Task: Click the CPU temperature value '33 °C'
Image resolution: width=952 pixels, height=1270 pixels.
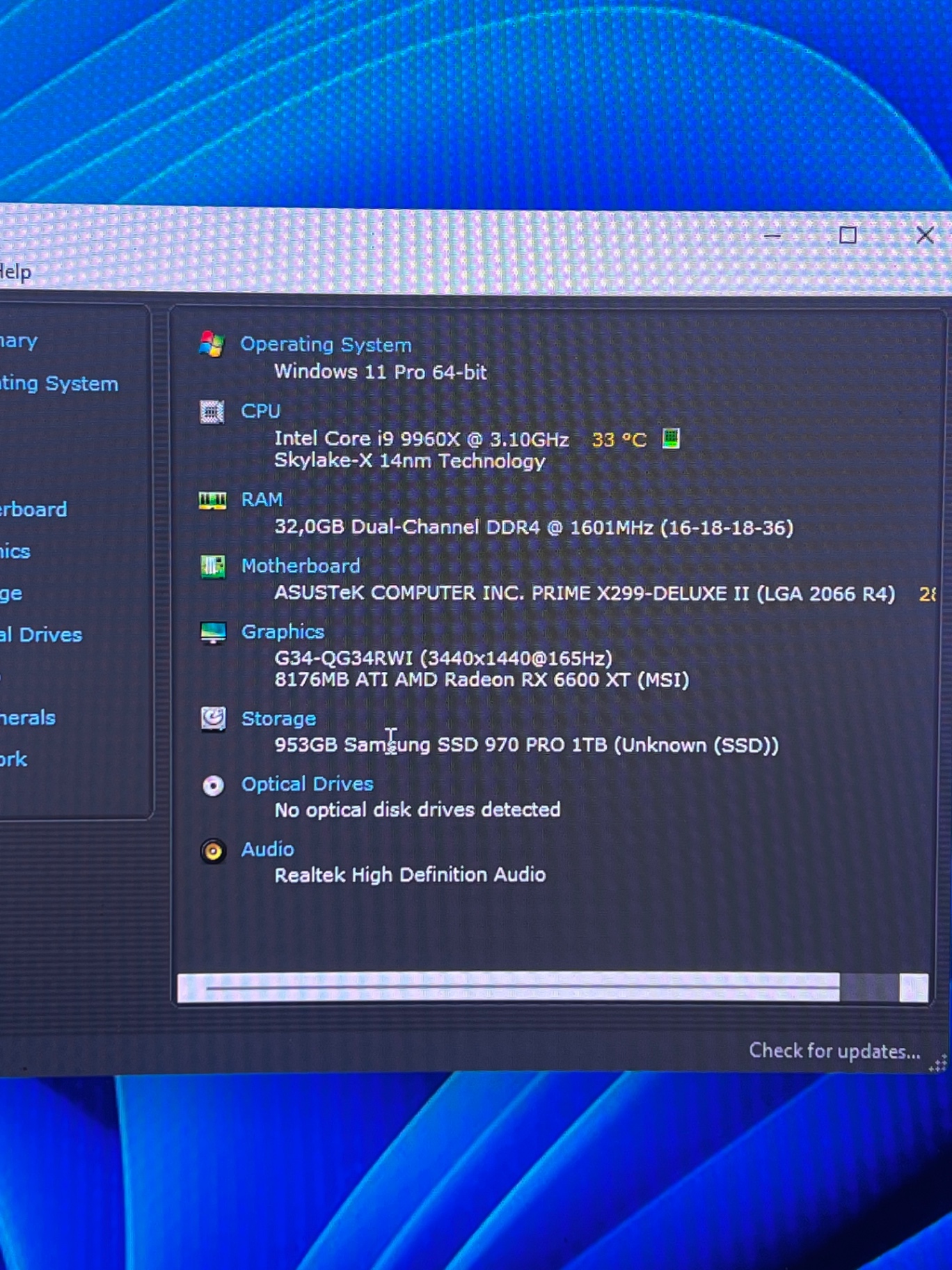Action: point(619,439)
